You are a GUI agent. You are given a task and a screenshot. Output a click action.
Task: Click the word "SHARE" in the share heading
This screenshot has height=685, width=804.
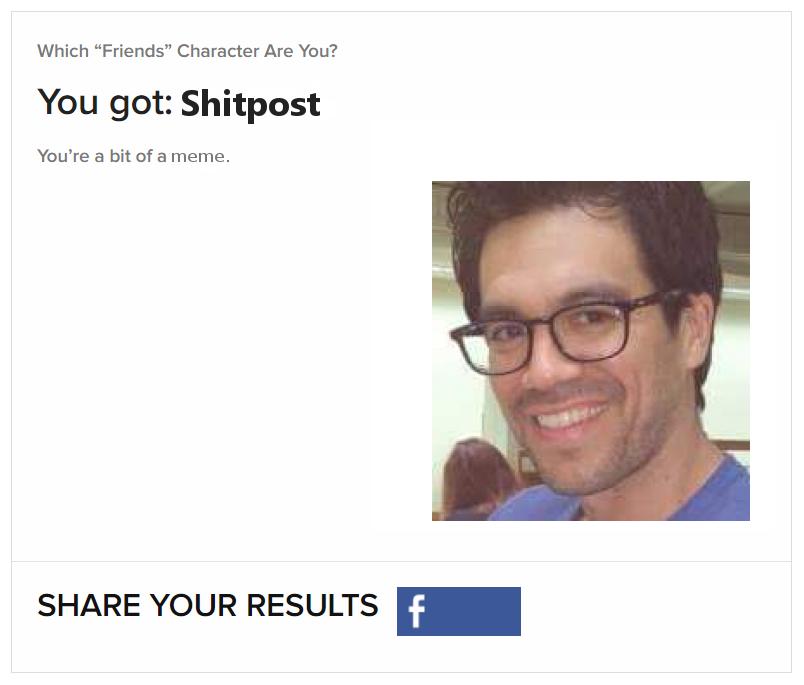88,605
